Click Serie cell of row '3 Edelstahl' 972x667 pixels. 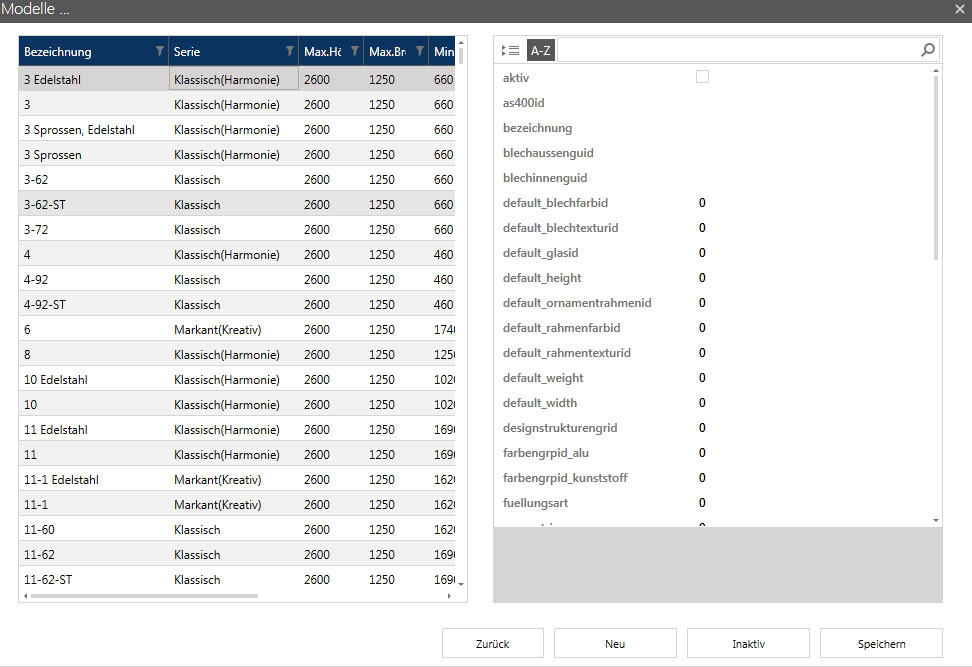(234, 79)
